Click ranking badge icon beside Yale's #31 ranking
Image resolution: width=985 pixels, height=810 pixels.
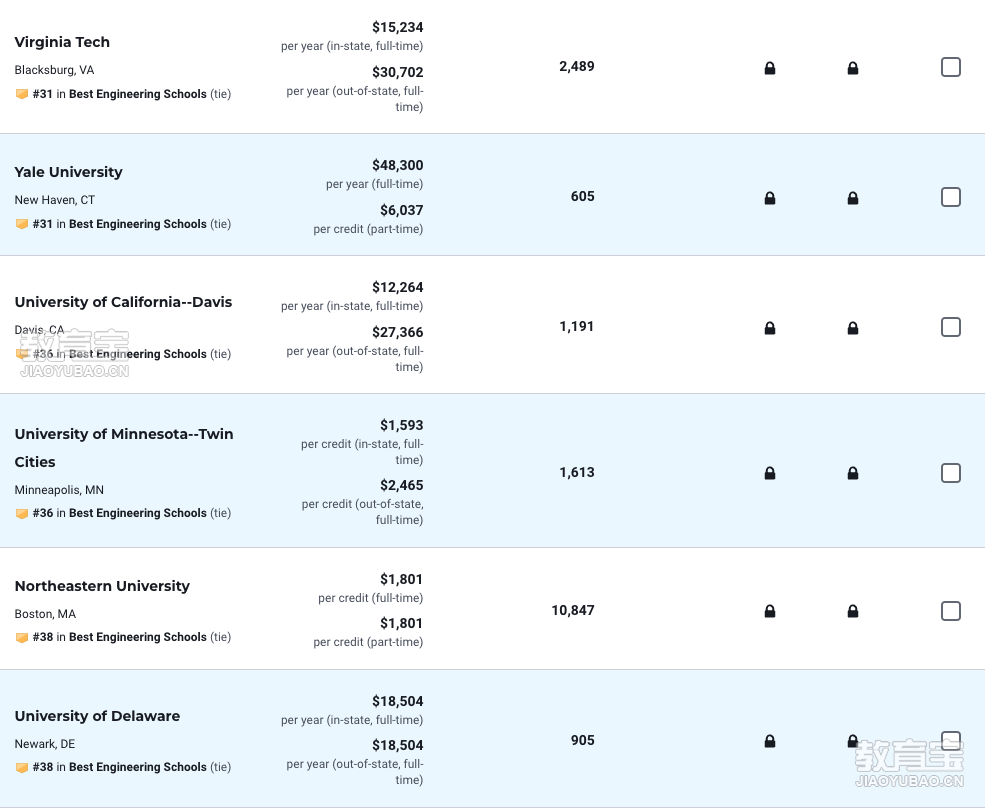coord(21,224)
